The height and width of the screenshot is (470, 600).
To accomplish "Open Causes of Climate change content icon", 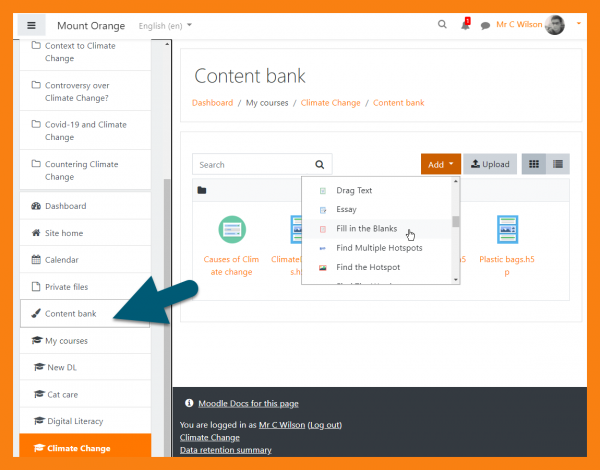I will 232,230.
